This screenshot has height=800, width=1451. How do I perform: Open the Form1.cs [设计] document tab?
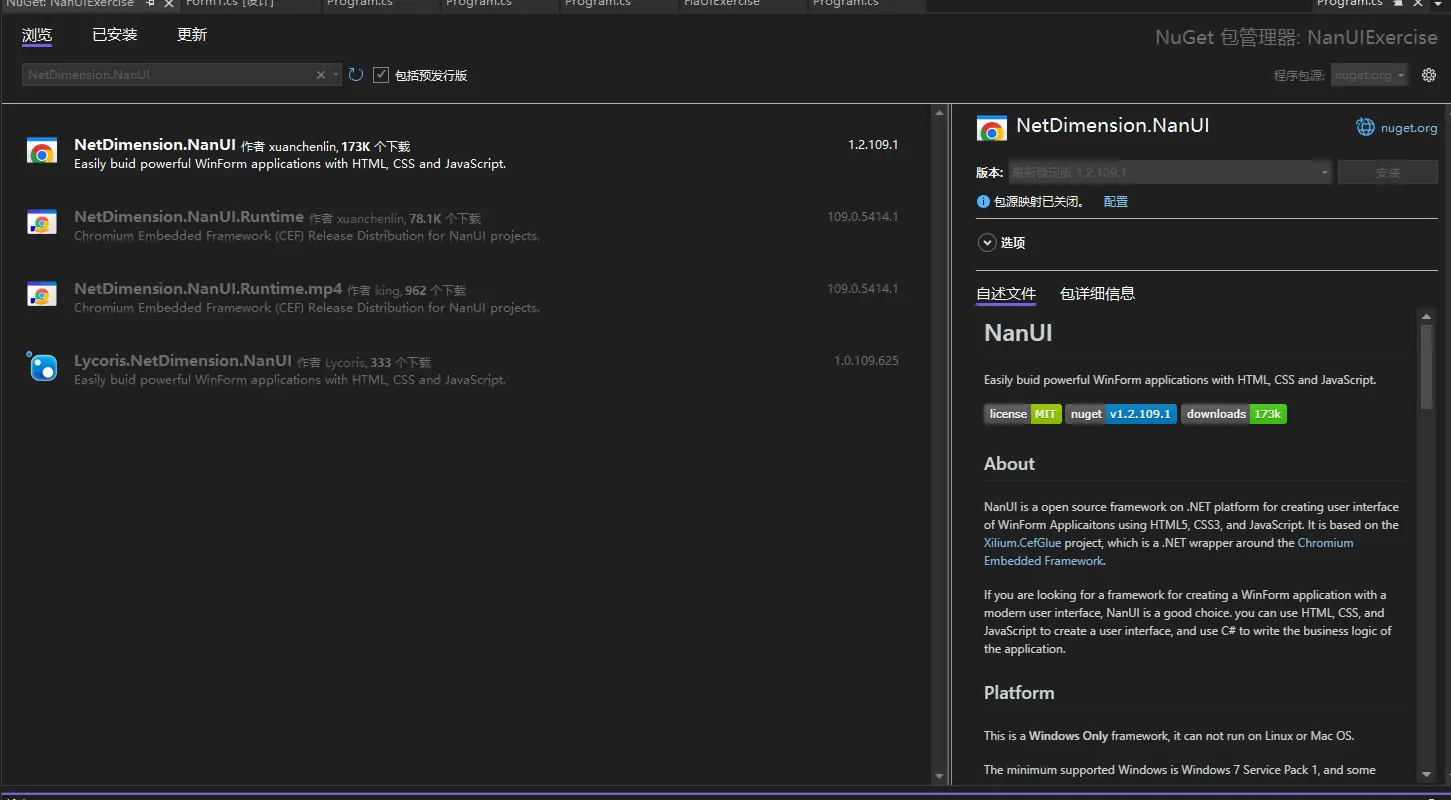click(230, 4)
